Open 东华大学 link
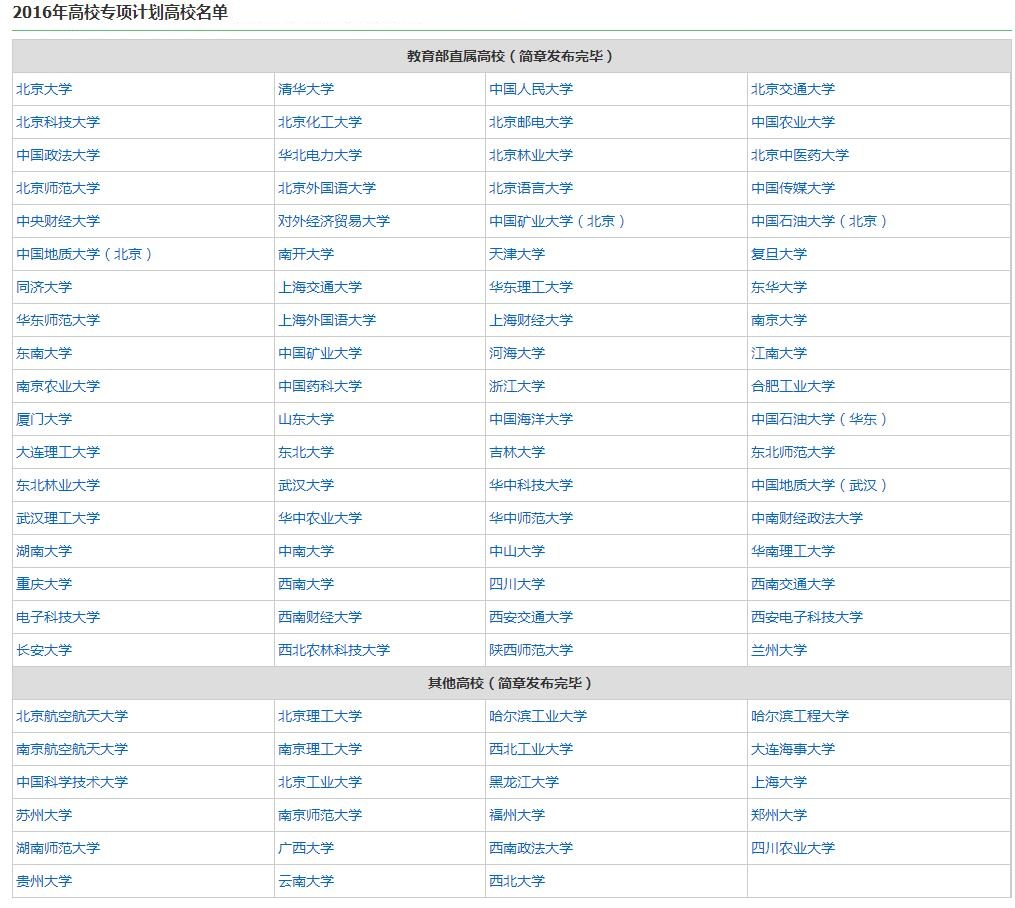The height and width of the screenshot is (908, 1015). click(x=779, y=287)
